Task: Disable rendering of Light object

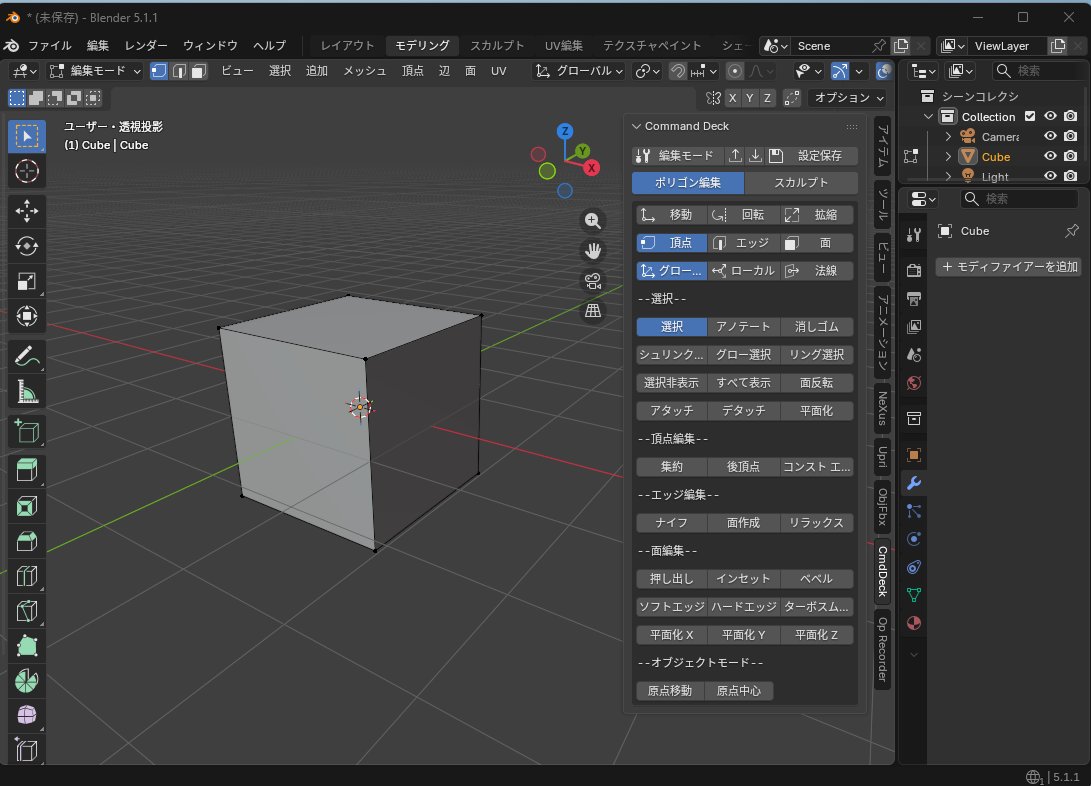Action: point(1071,176)
